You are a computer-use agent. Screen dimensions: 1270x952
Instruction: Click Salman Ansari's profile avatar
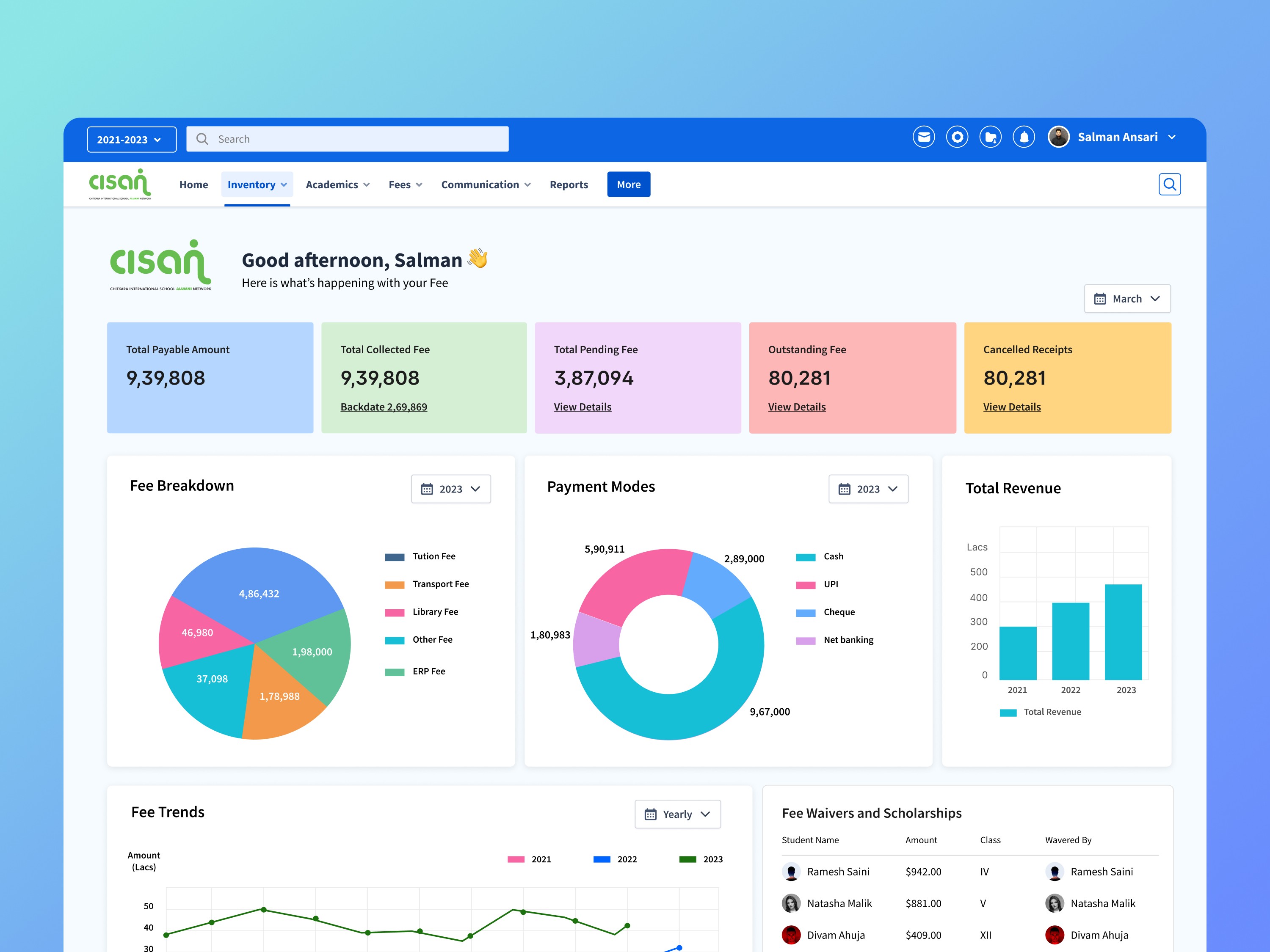(x=1058, y=137)
